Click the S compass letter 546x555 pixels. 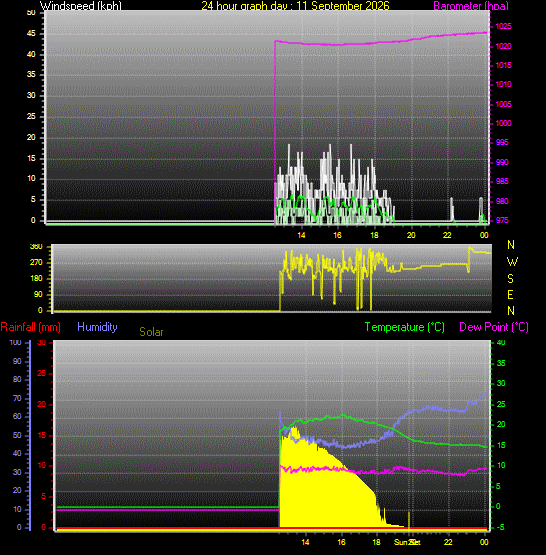(510, 279)
